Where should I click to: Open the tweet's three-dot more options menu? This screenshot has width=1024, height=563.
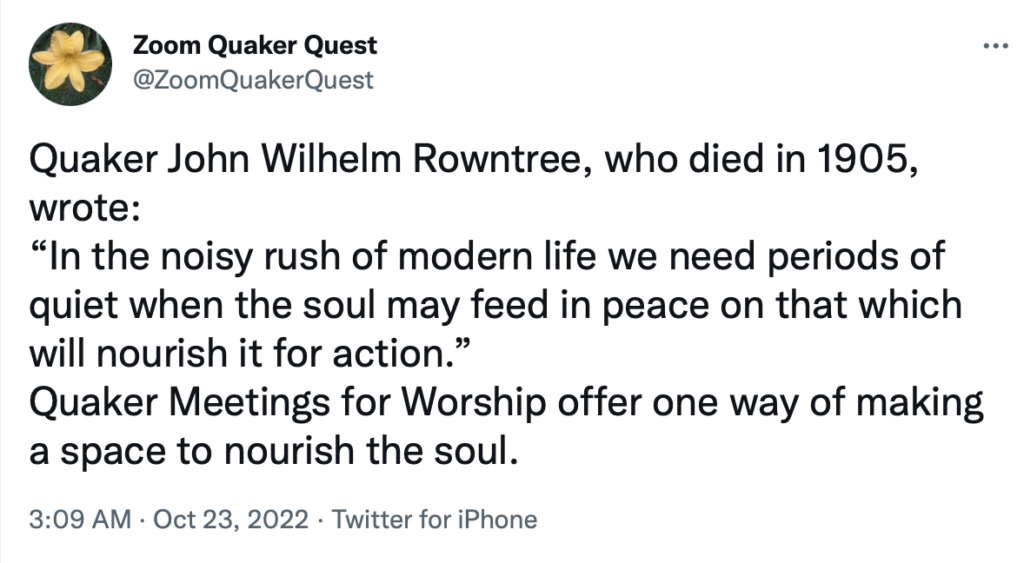point(995,47)
